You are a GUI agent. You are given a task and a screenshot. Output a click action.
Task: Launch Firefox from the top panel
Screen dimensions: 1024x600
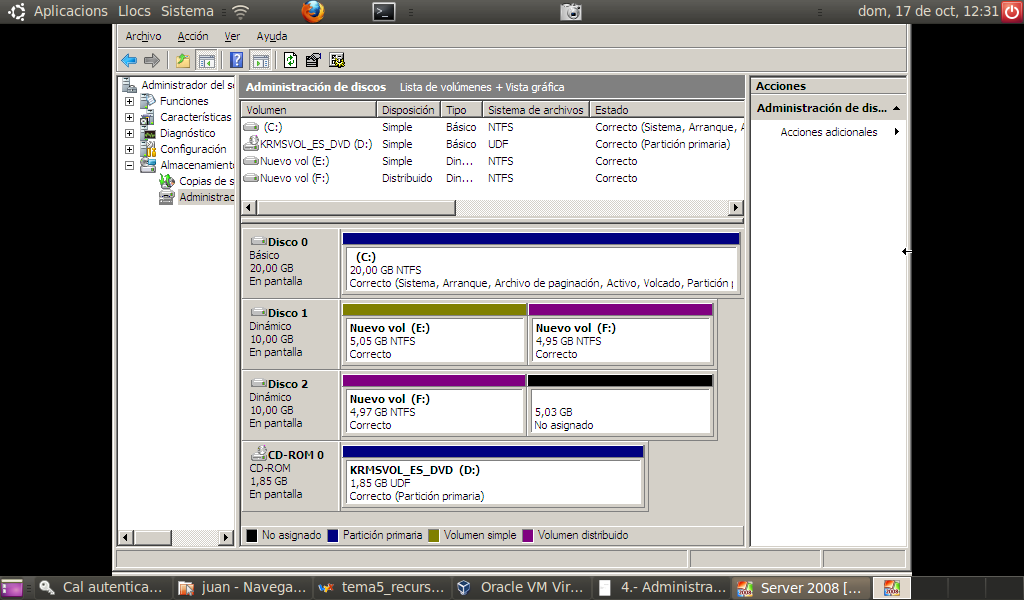pyautogui.click(x=313, y=11)
